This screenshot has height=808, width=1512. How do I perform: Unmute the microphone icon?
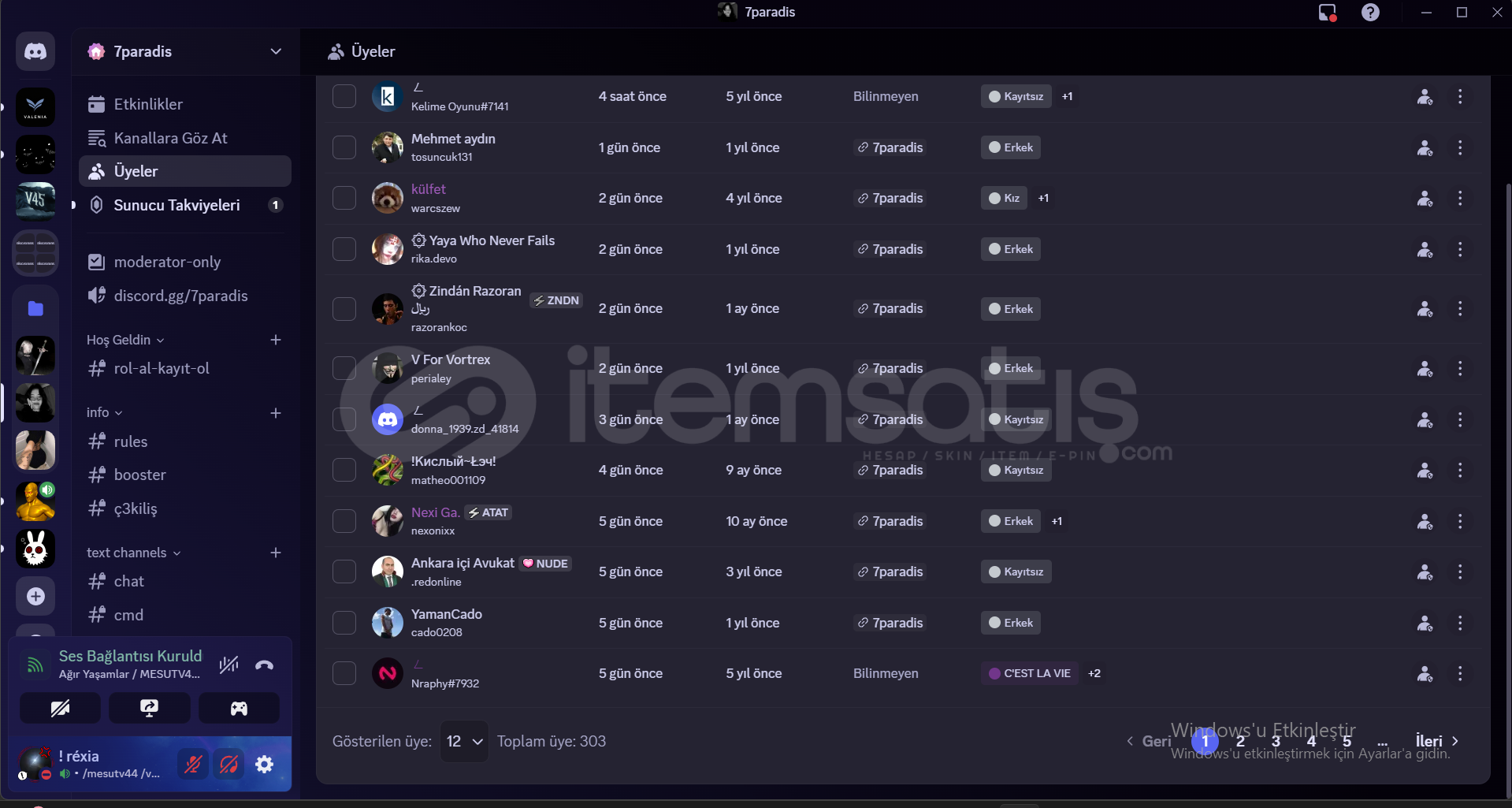pyautogui.click(x=193, y=764)
